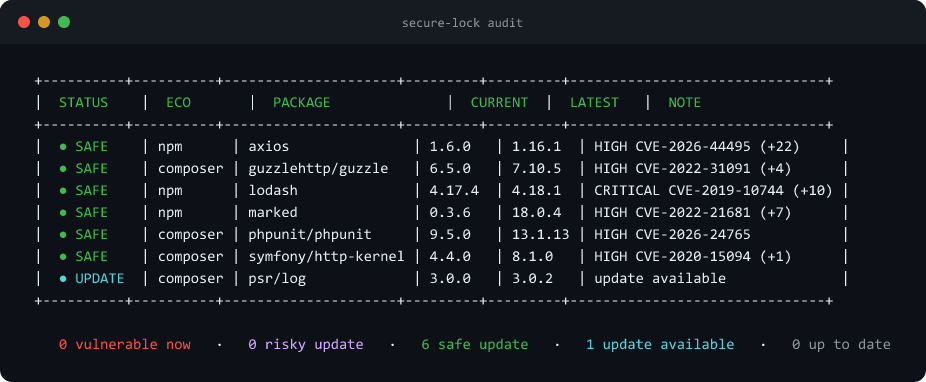
Task: Click the 'psr/log' package name
Action: click(277, 279)
